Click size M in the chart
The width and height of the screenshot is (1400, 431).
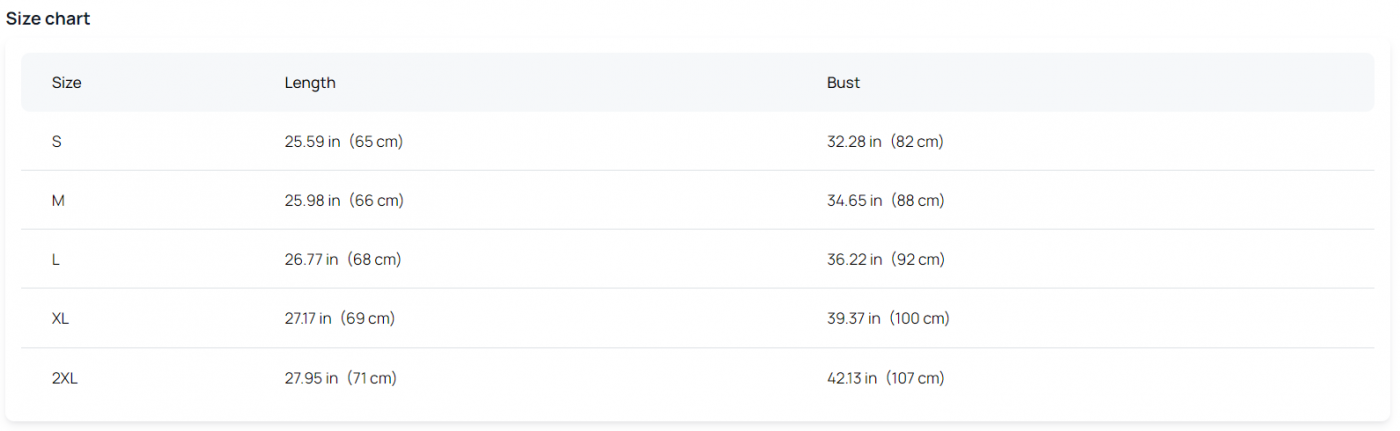[x=58, y=201]
